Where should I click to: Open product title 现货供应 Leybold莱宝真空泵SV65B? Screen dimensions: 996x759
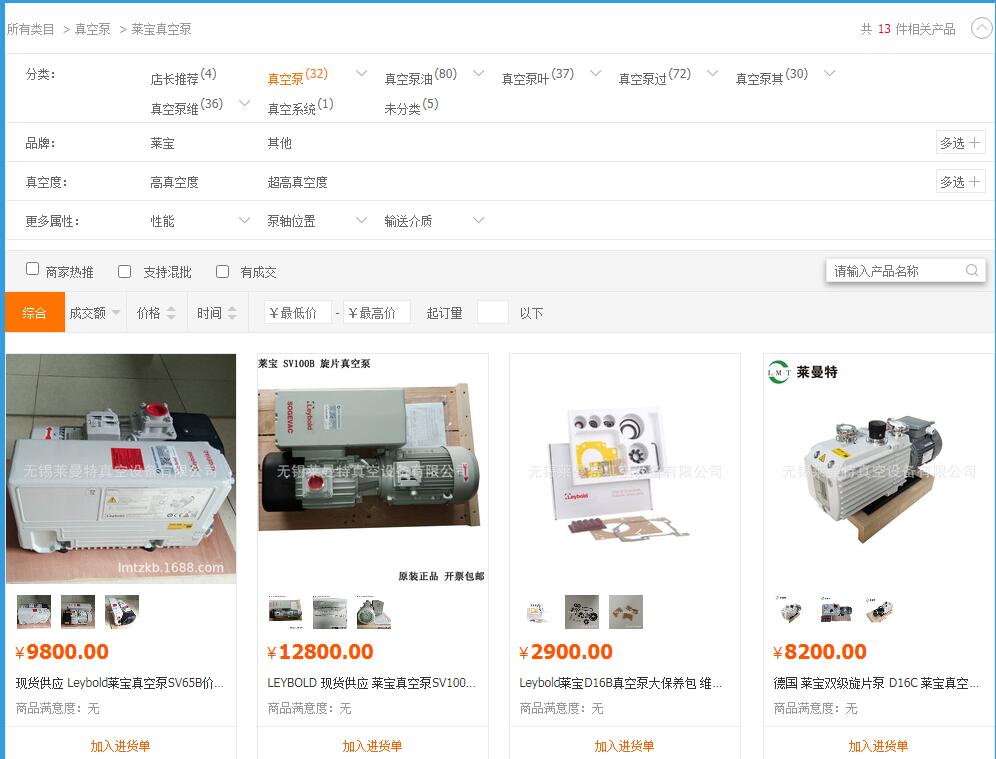(119, 683)
